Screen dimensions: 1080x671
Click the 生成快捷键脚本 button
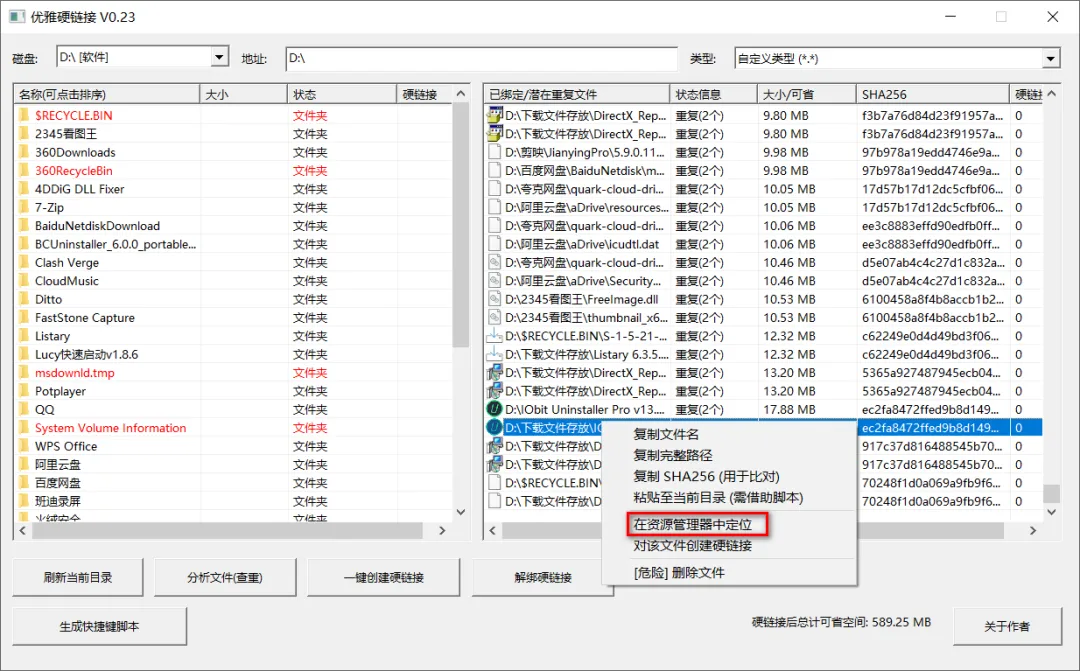99,626
